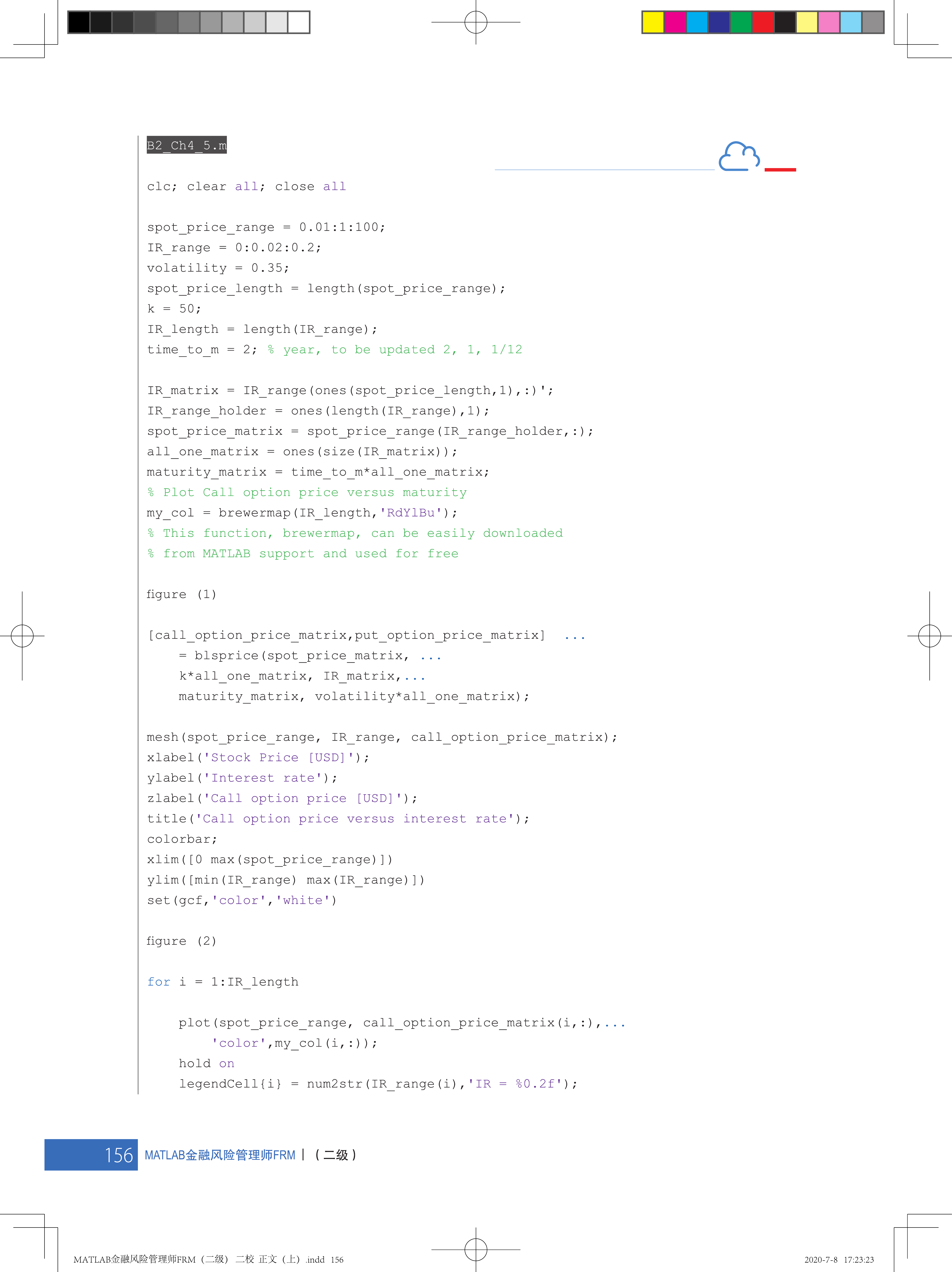Click the line 'IR_length = length(IR_range);'

coord(262,329)
